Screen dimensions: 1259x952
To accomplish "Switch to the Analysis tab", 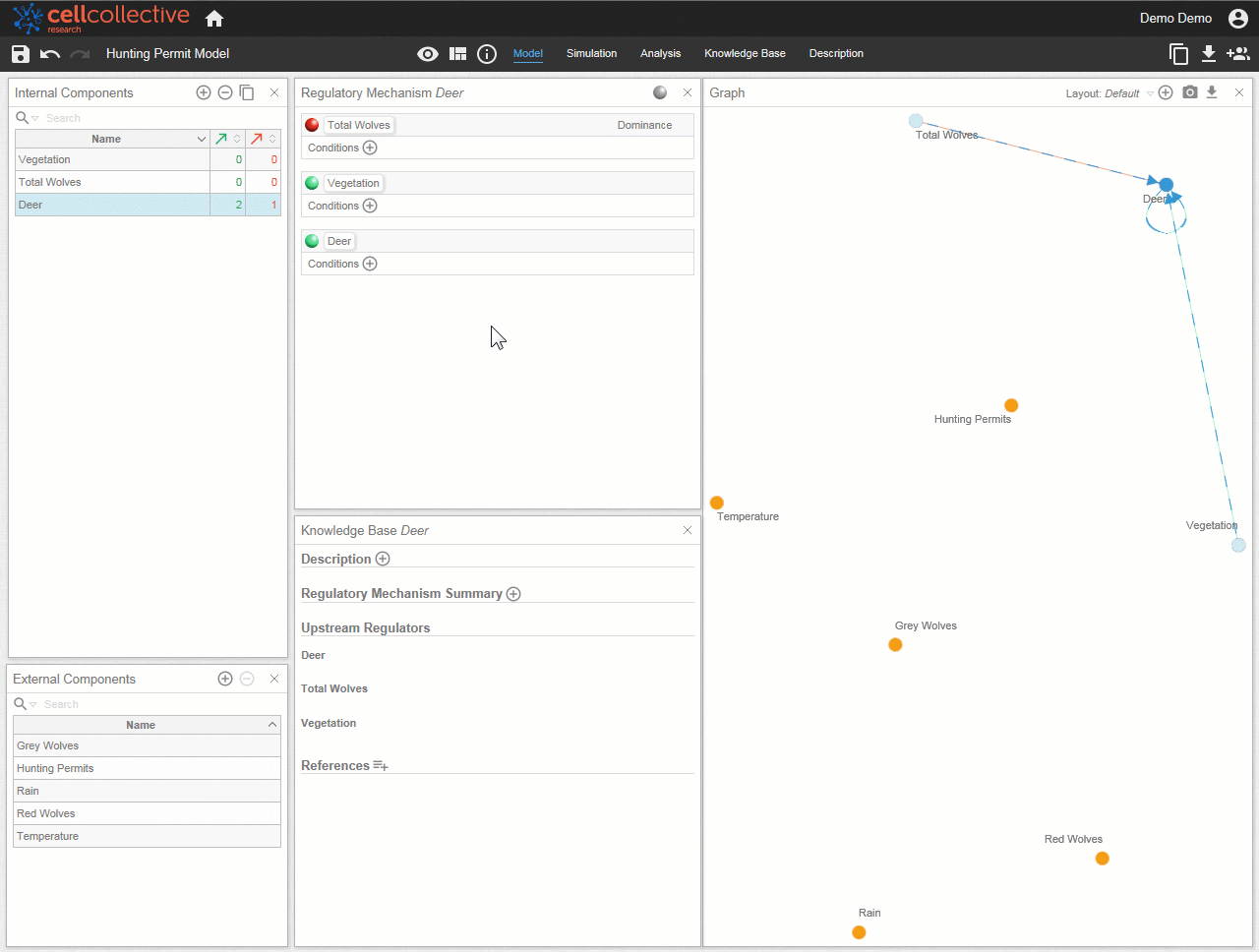I will (660, 54).
